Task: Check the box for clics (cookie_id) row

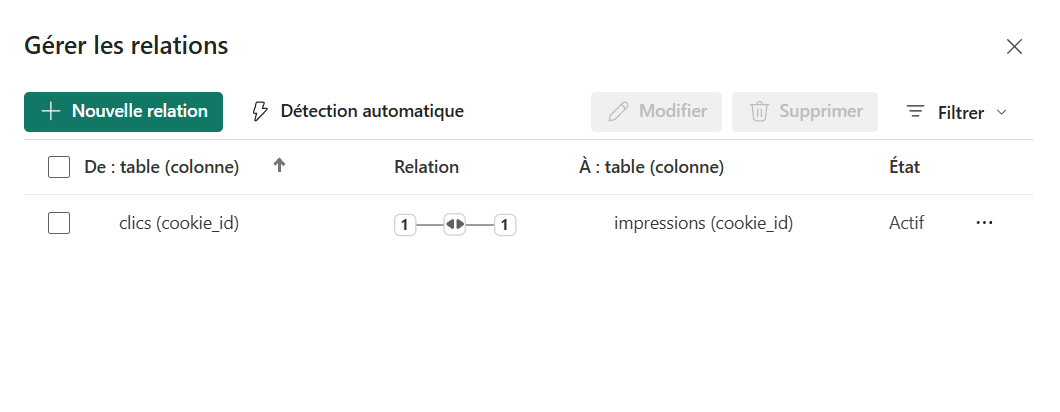Action: [59, 224]
